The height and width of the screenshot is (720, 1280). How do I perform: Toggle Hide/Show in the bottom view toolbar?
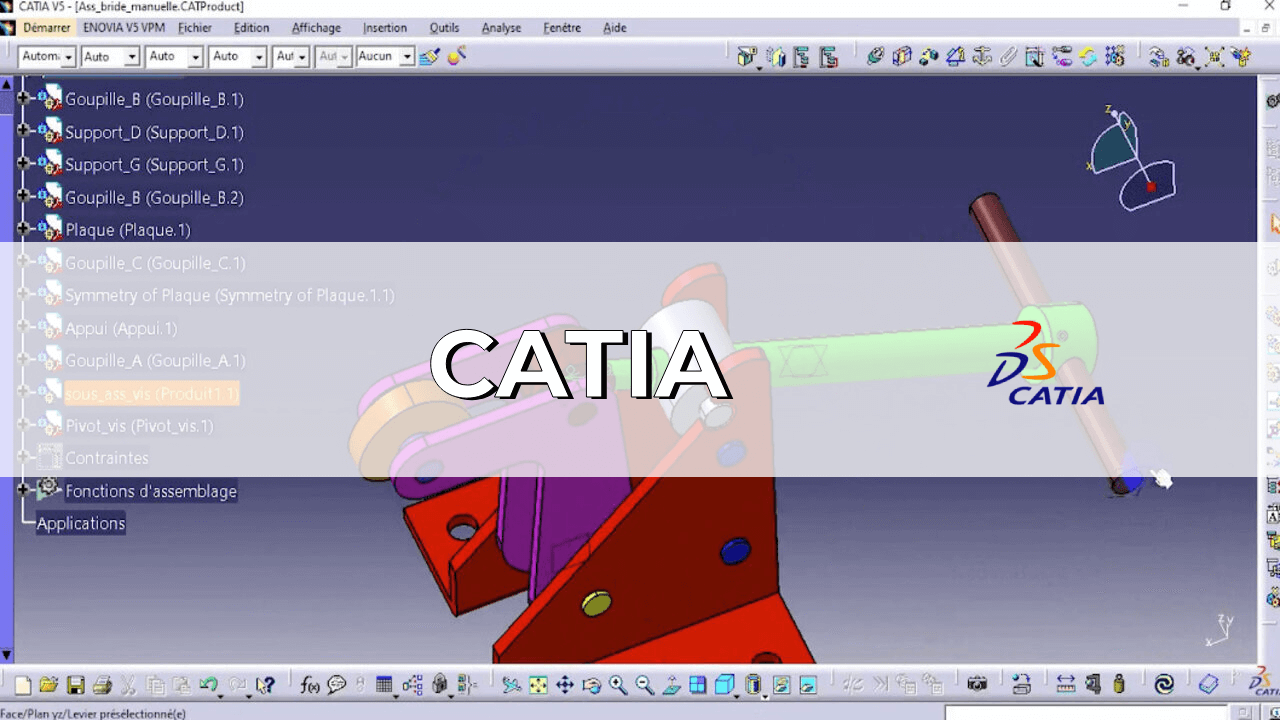pyautogui.click(x=781, y=685)
